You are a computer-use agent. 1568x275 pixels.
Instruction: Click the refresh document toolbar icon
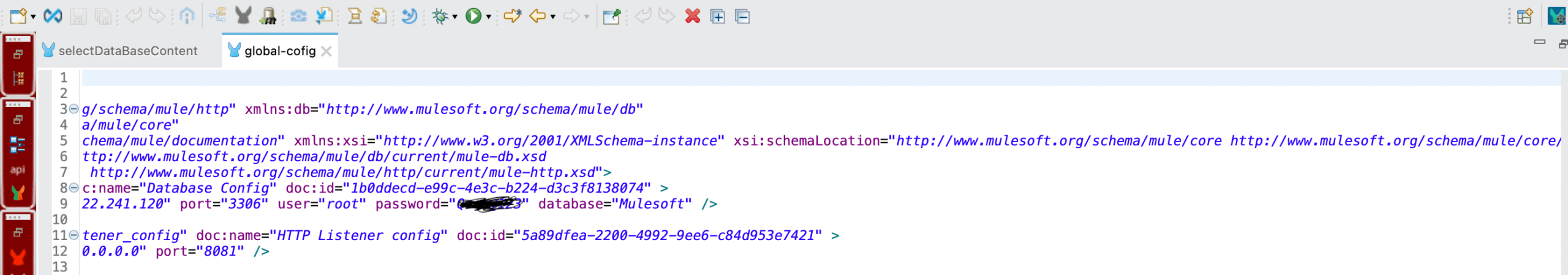(379, 16)
